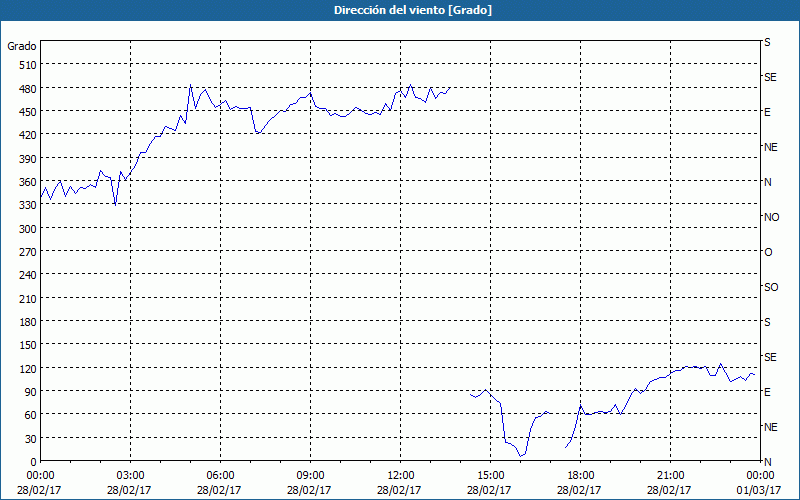
Task: Click the 15:00 time axis label
Action: tap(490, 476)
